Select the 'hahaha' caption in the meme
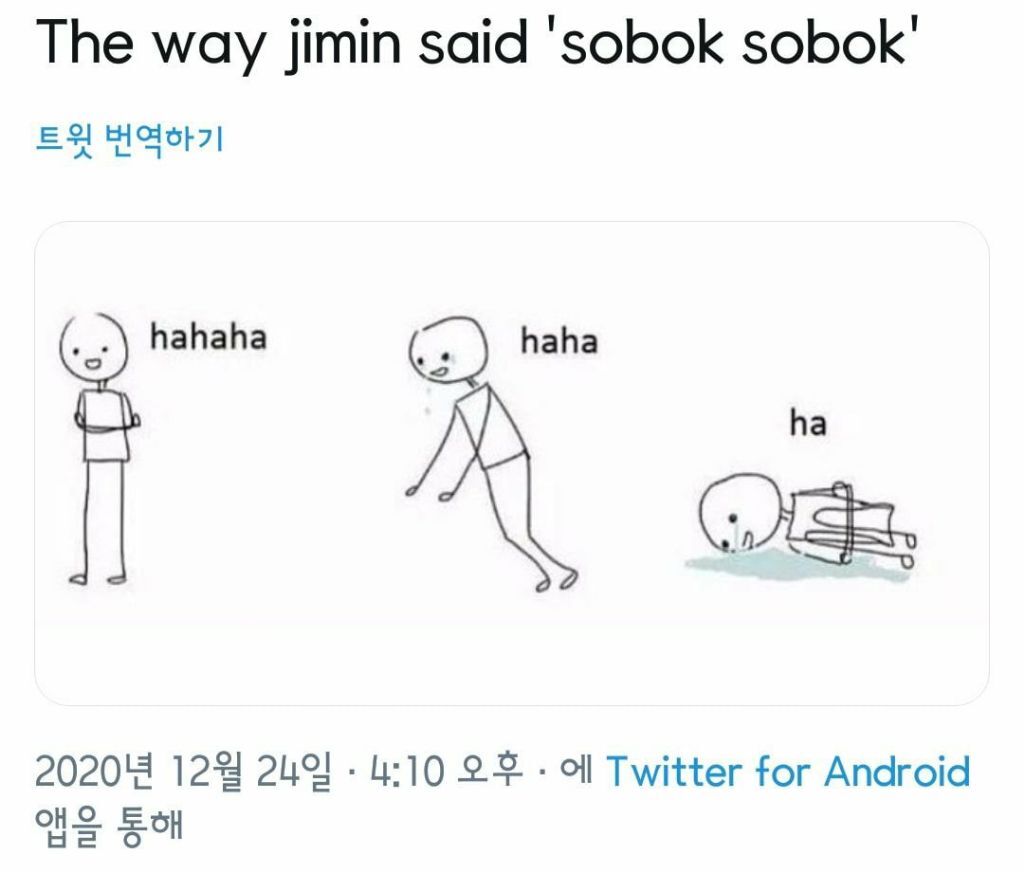The width and height of the screenshot is (1024, 872). tap(208, 337)
